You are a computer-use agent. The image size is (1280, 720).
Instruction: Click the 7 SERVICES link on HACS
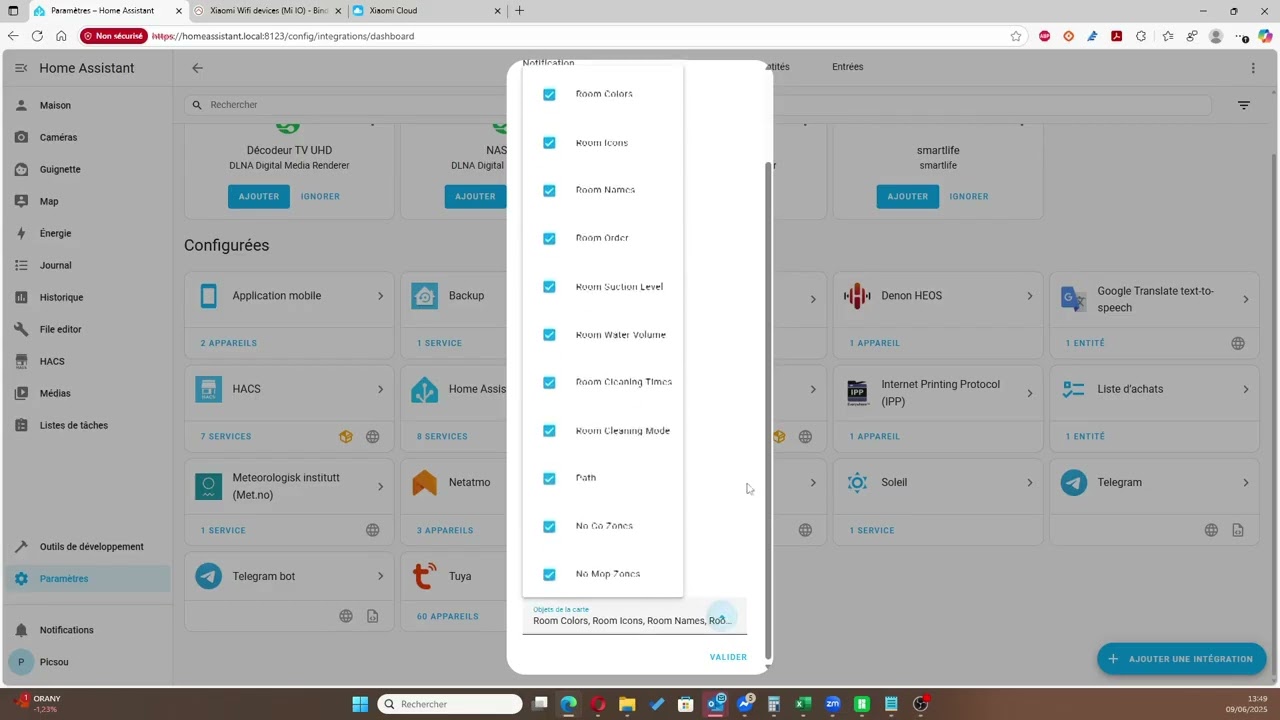pyautogui.click(x=225, y=436)
